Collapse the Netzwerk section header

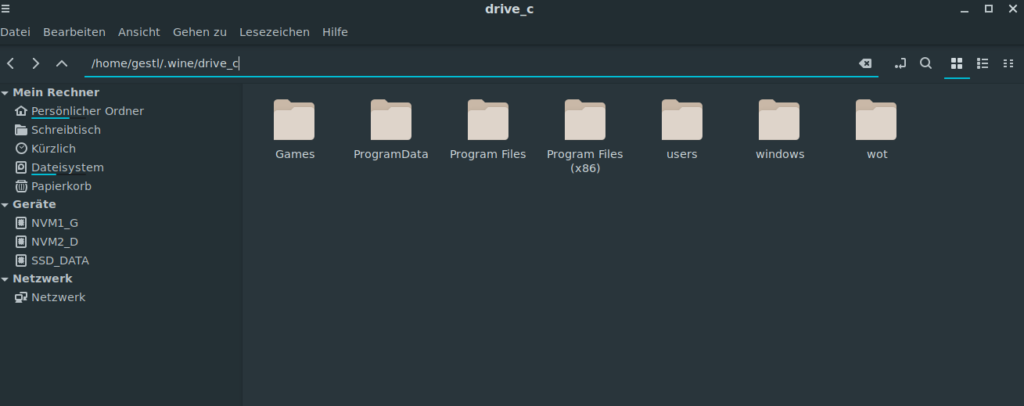point(5,279)
